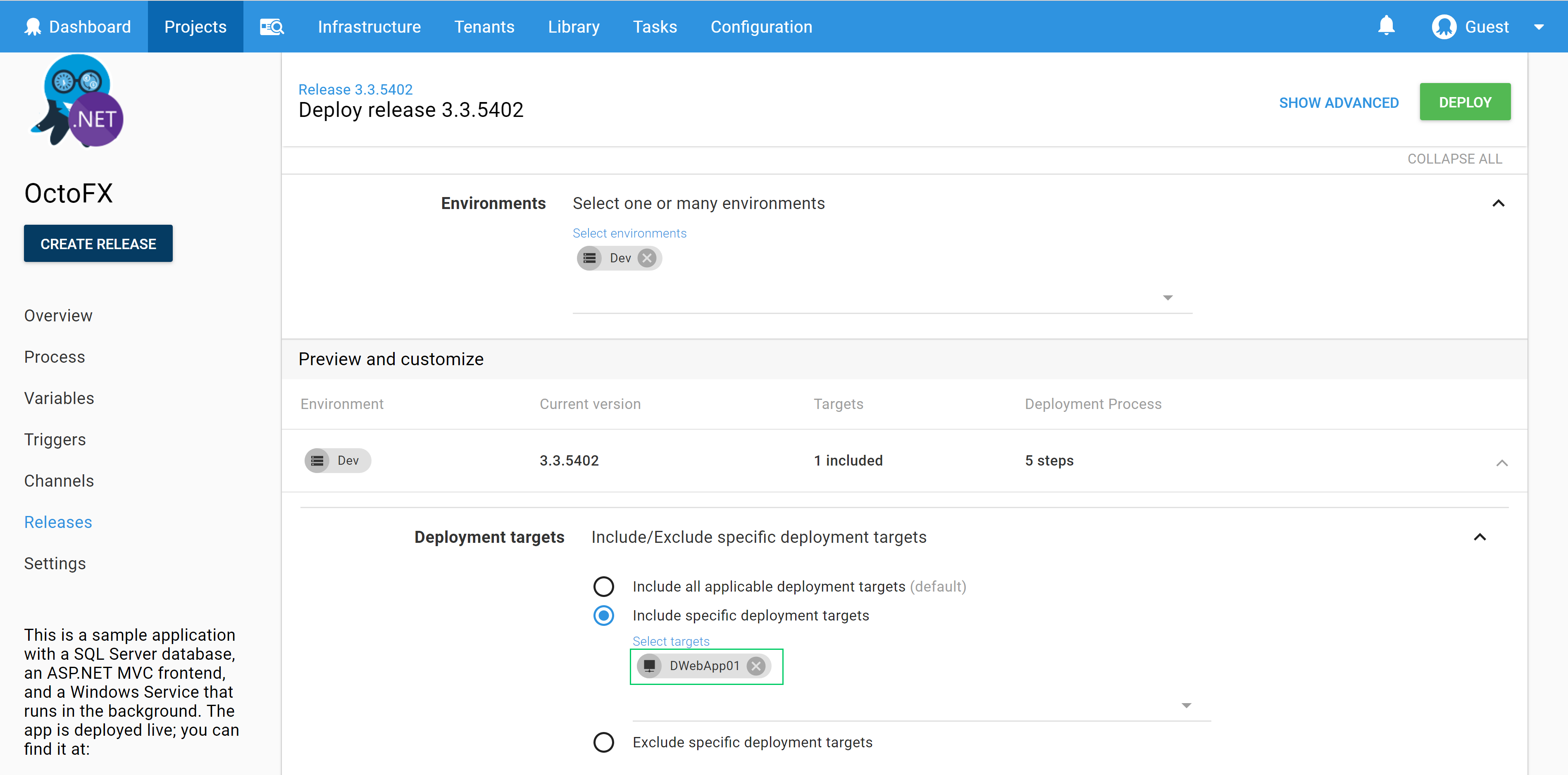Click SHOW ADVANCED
1568x775 pixels.
pyautogui.click(x=1339, y=103)
